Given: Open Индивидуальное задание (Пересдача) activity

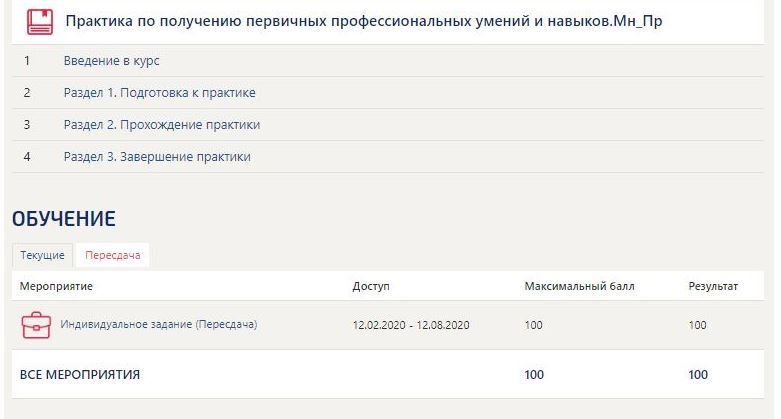Looking at the screenshot, I should coord(158,324).
